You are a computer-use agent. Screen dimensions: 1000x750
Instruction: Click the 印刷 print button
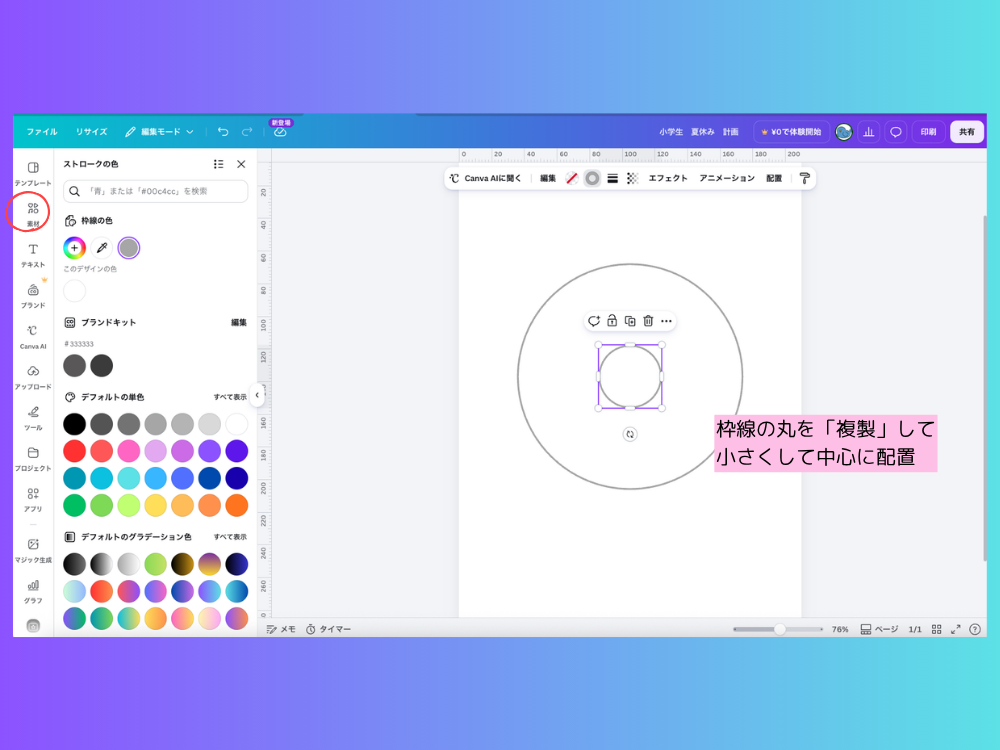point(928,132)
